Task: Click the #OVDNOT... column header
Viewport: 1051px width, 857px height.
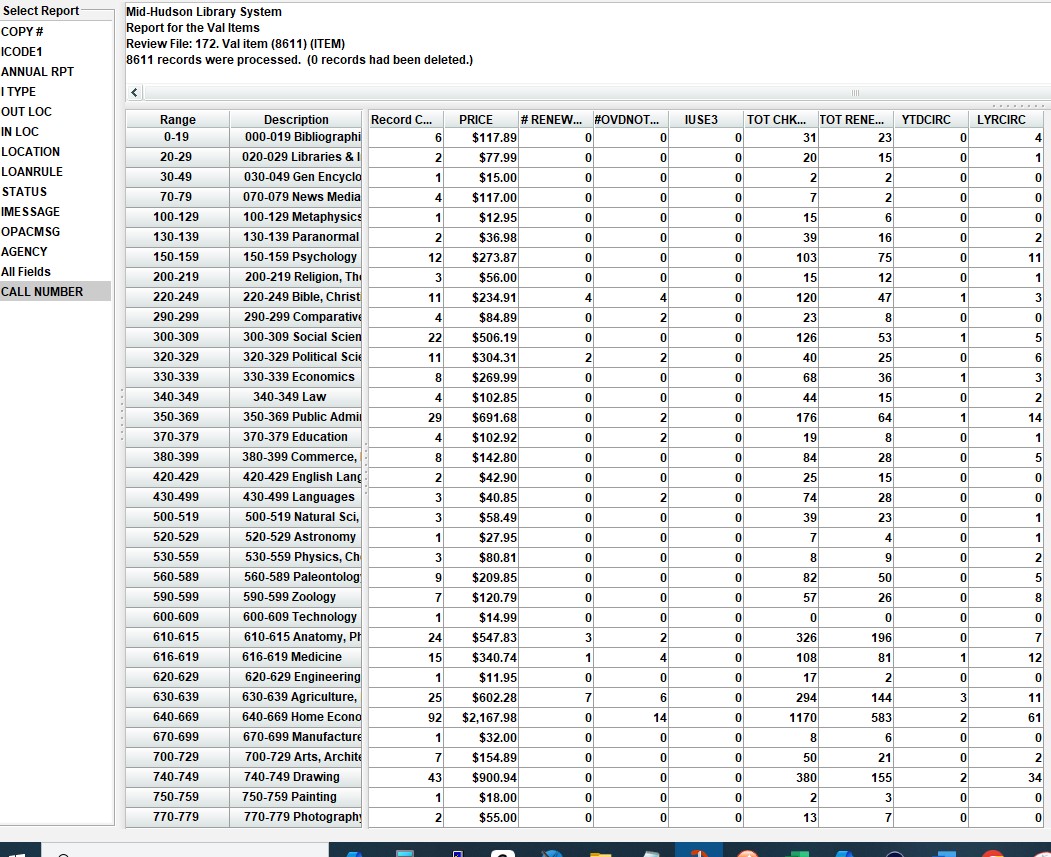Action: point(631,119)
